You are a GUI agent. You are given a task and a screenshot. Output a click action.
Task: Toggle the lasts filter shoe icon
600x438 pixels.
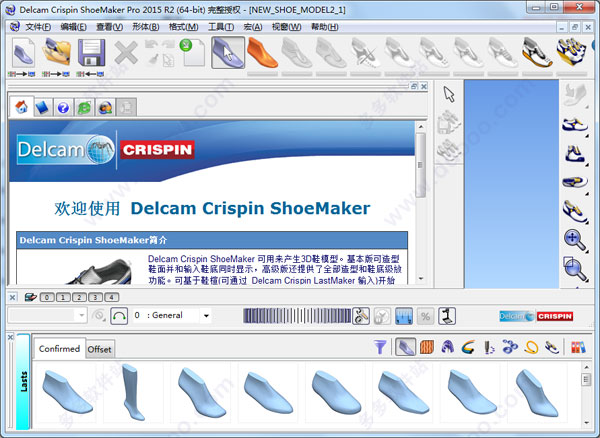coord(405,347)
